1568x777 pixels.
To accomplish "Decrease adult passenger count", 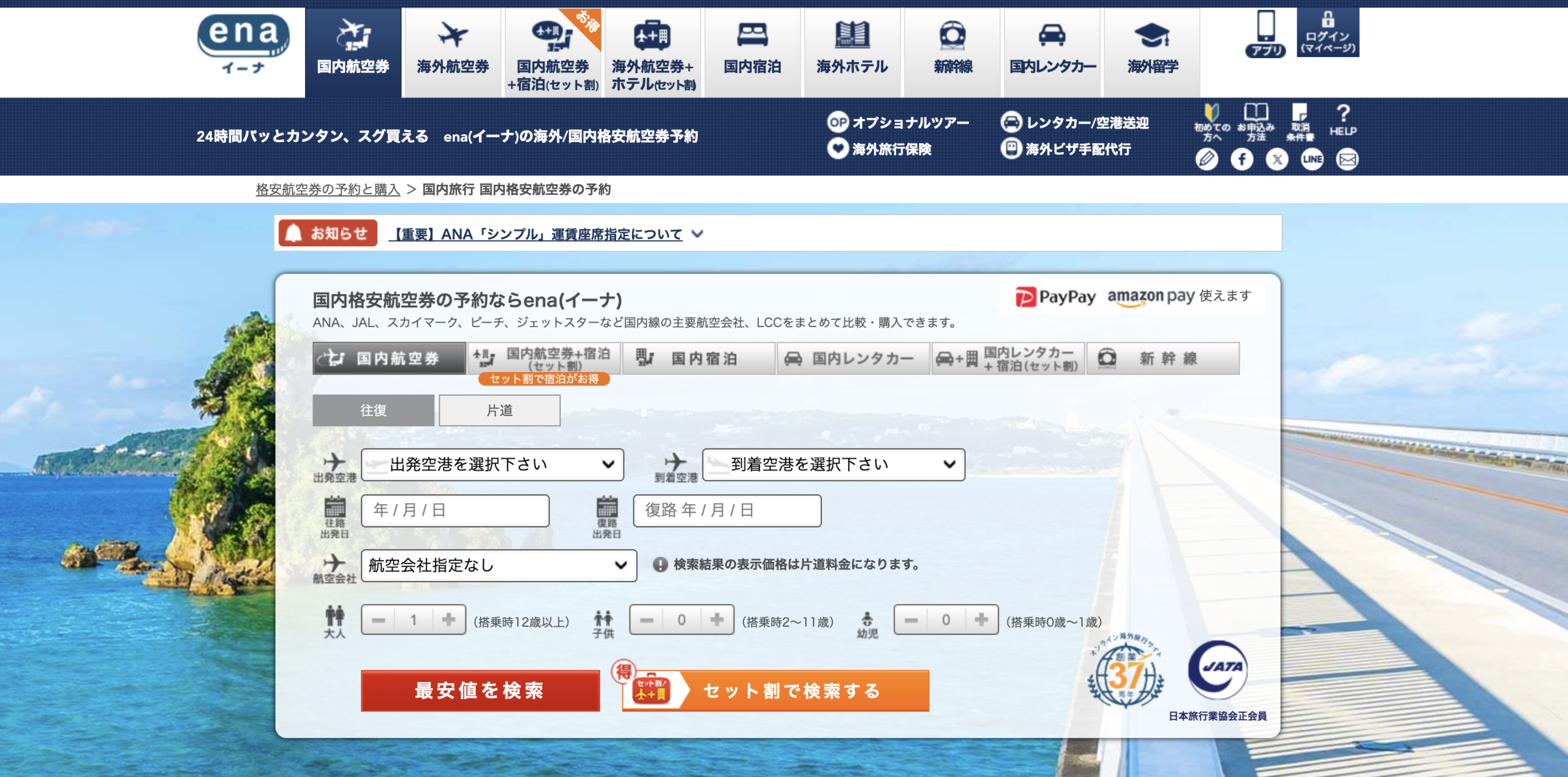I will [379, 620].
